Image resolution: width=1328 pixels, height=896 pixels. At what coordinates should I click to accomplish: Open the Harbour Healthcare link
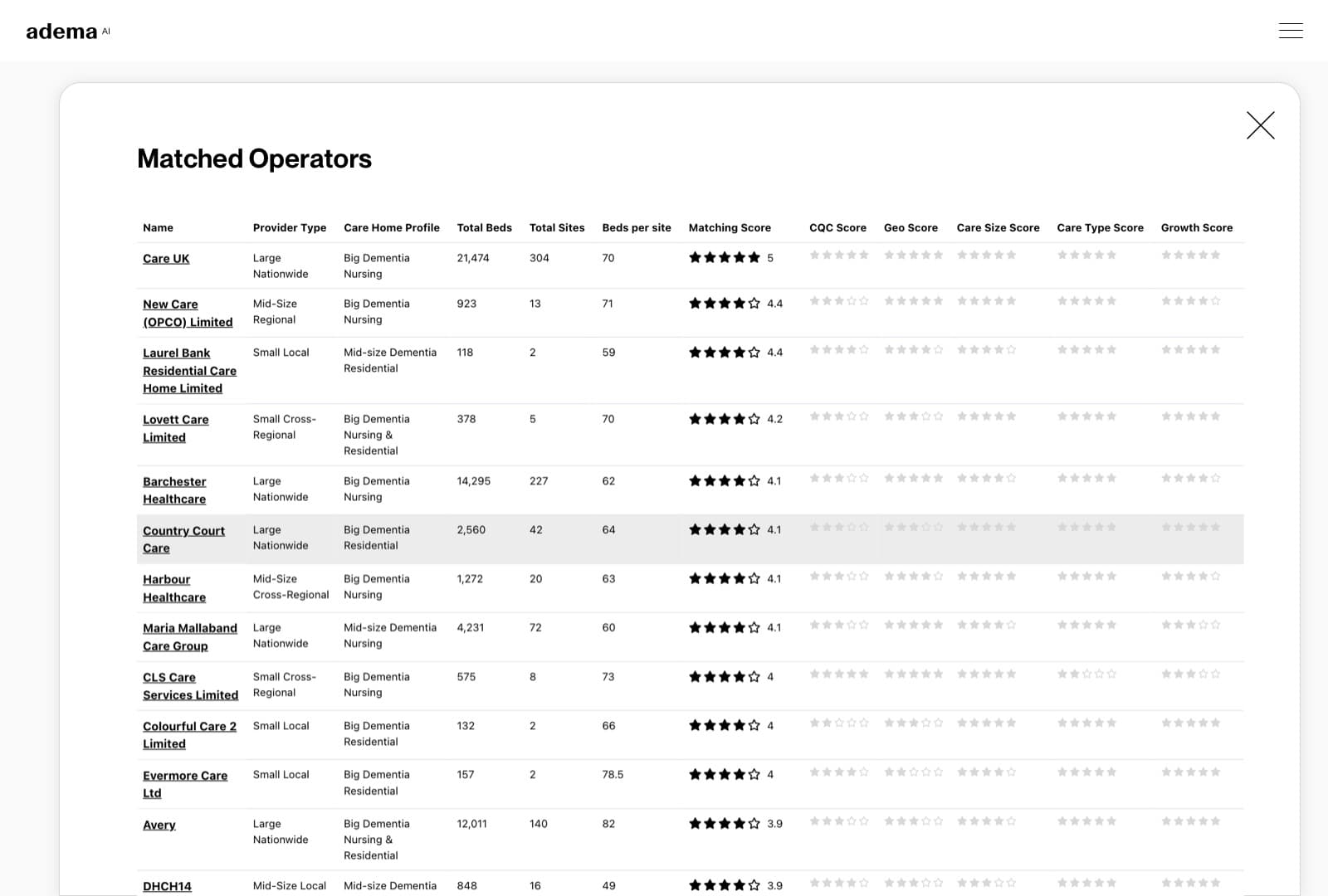[174, 588]
